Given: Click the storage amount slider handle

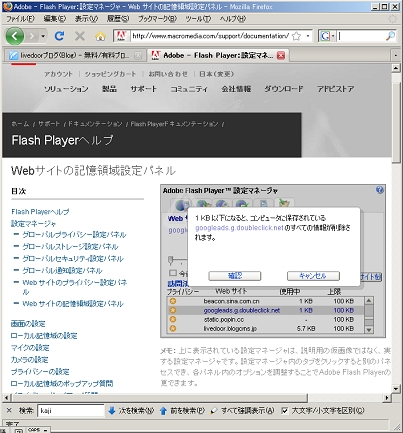Looking at the screenshot, I should 171,260.
